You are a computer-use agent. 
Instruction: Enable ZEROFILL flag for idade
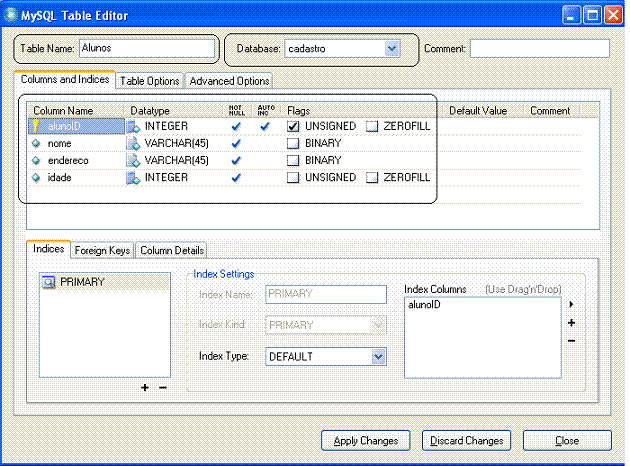tap(372, 178)
